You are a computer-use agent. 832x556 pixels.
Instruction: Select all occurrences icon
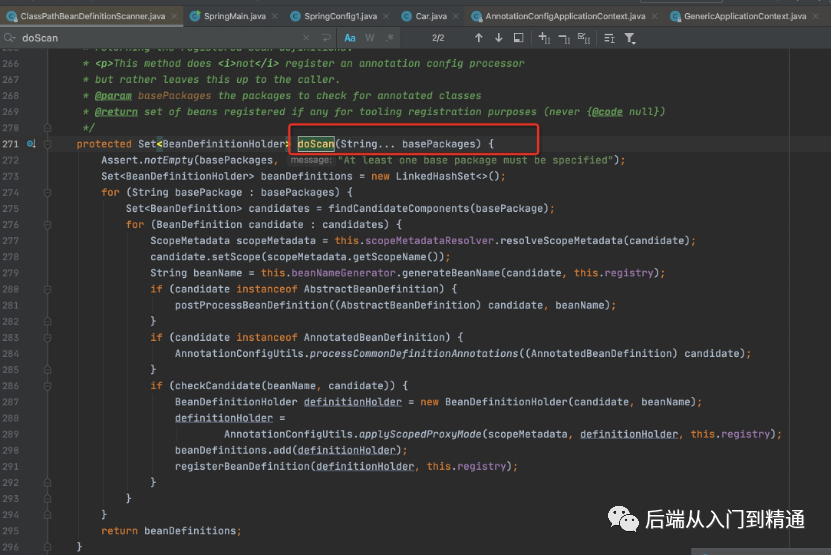pyautogui.click(x=584, y=38)
